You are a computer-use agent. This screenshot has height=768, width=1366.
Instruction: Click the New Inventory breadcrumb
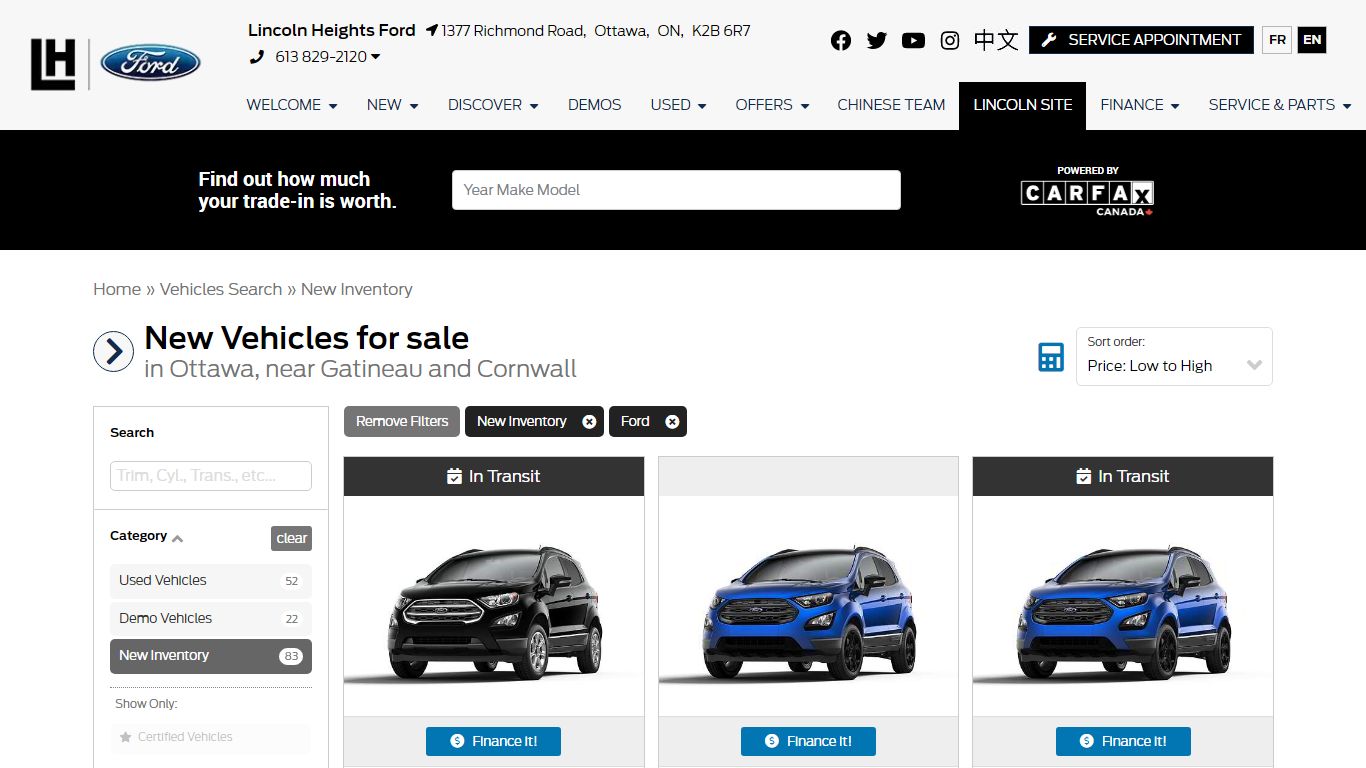click(x=357, y=289)
